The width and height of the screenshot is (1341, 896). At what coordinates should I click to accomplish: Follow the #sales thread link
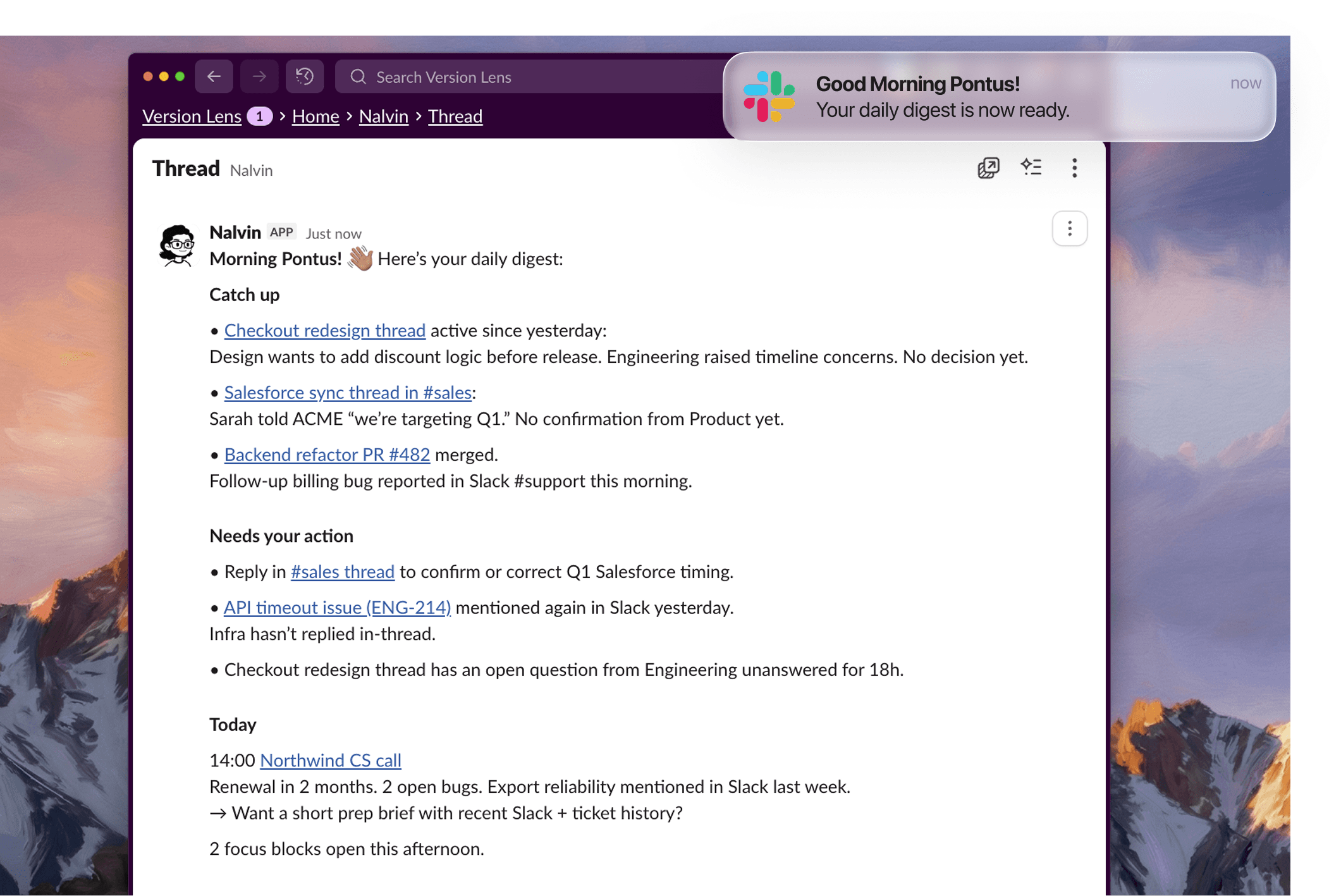tap(342, 572)
